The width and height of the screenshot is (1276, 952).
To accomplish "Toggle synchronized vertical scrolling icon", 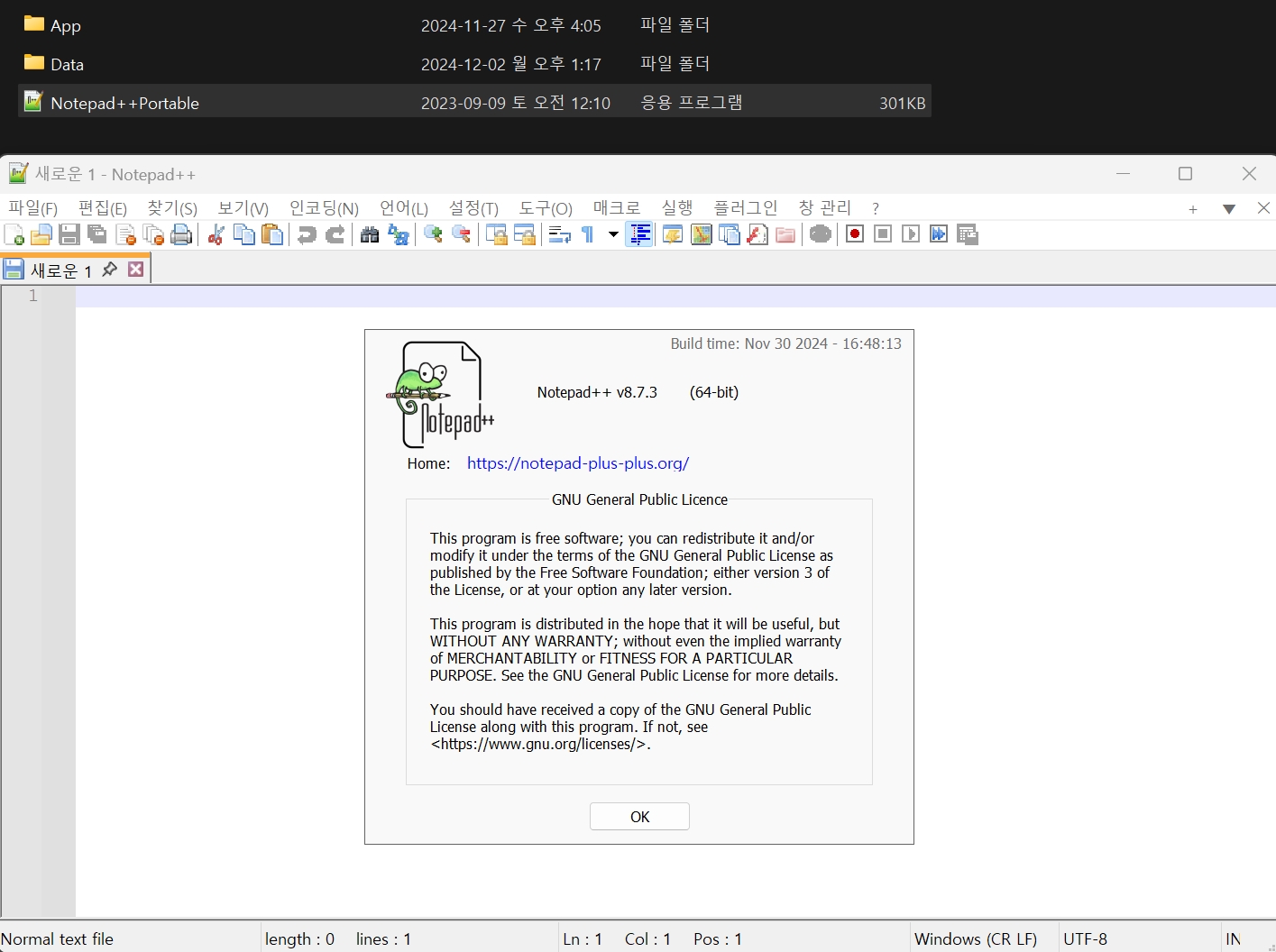I will point(497,235).
